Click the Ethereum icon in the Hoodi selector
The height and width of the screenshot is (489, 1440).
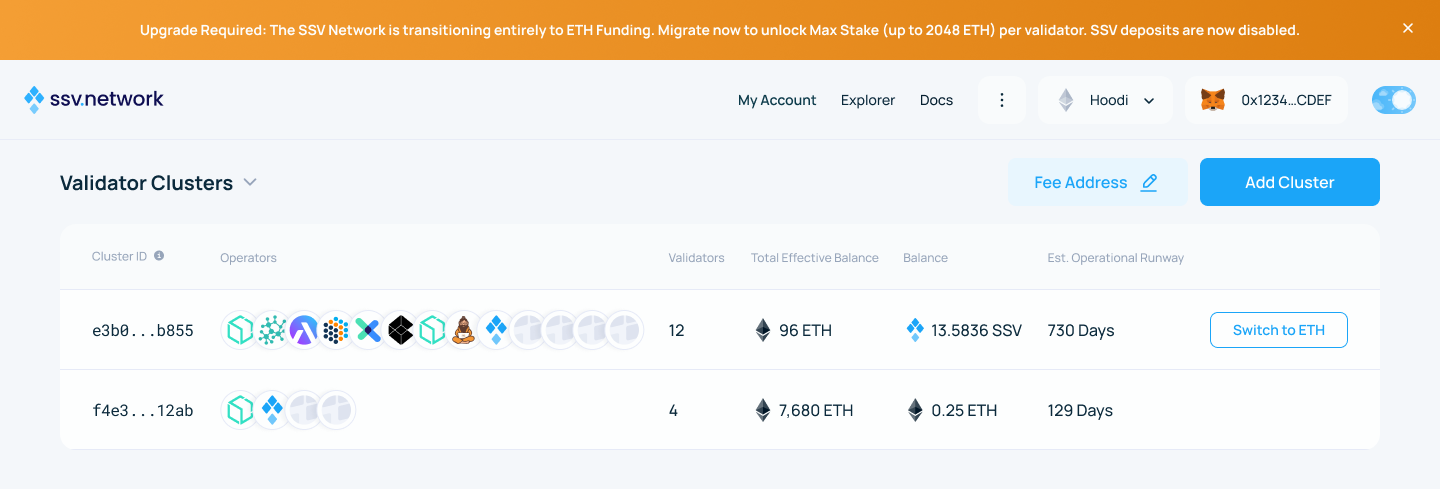[1066, 100]
